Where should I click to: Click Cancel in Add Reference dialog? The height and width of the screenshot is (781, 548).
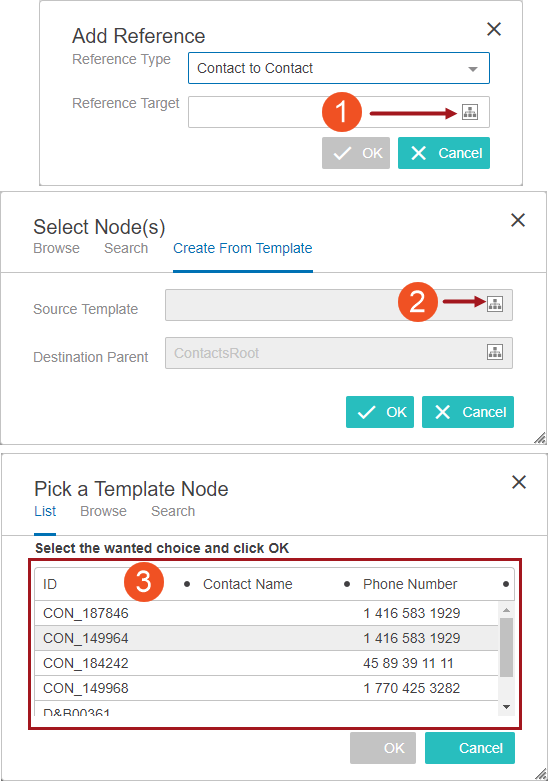tap(444, 153)
